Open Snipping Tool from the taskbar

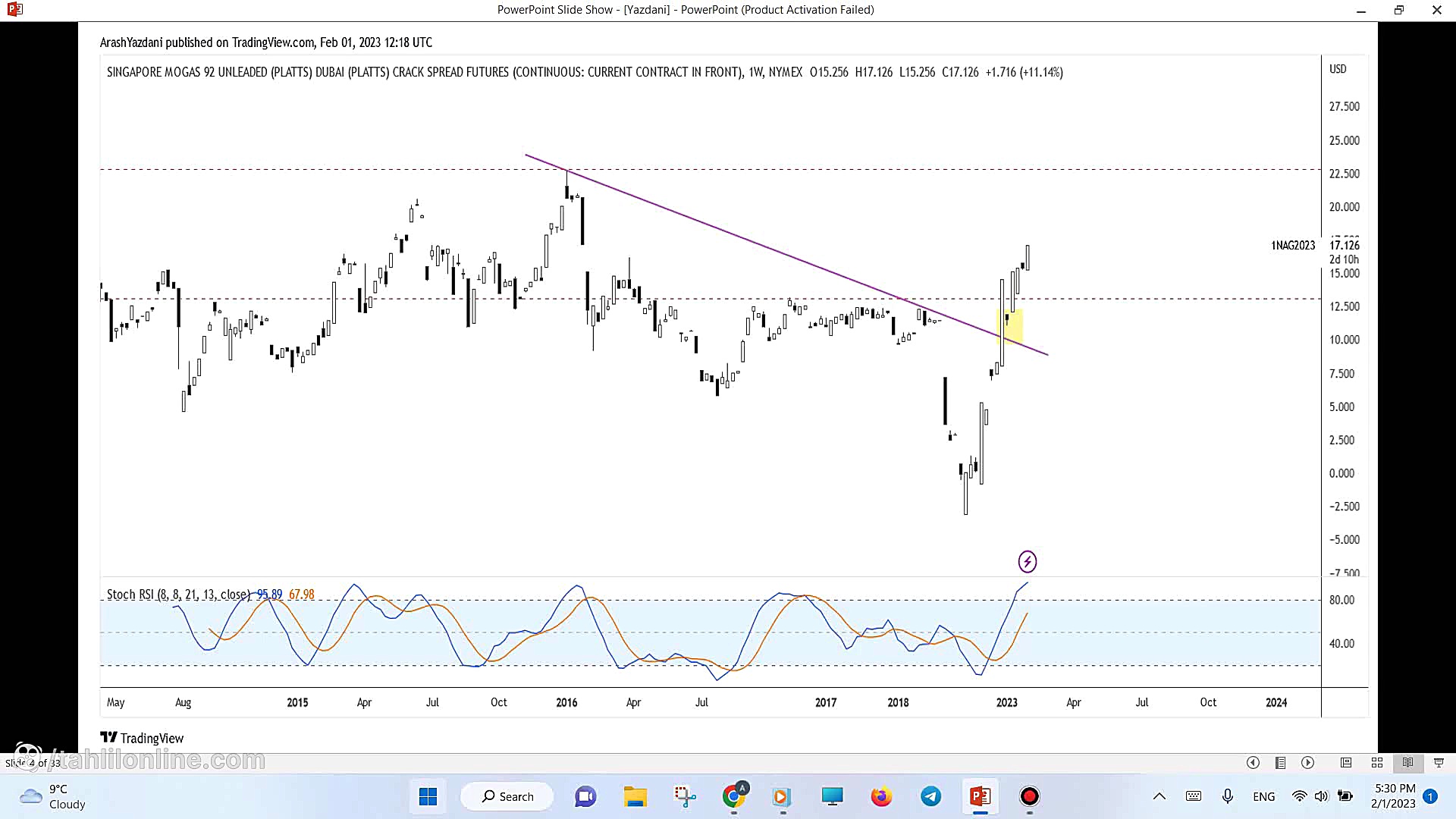[685, 796]
